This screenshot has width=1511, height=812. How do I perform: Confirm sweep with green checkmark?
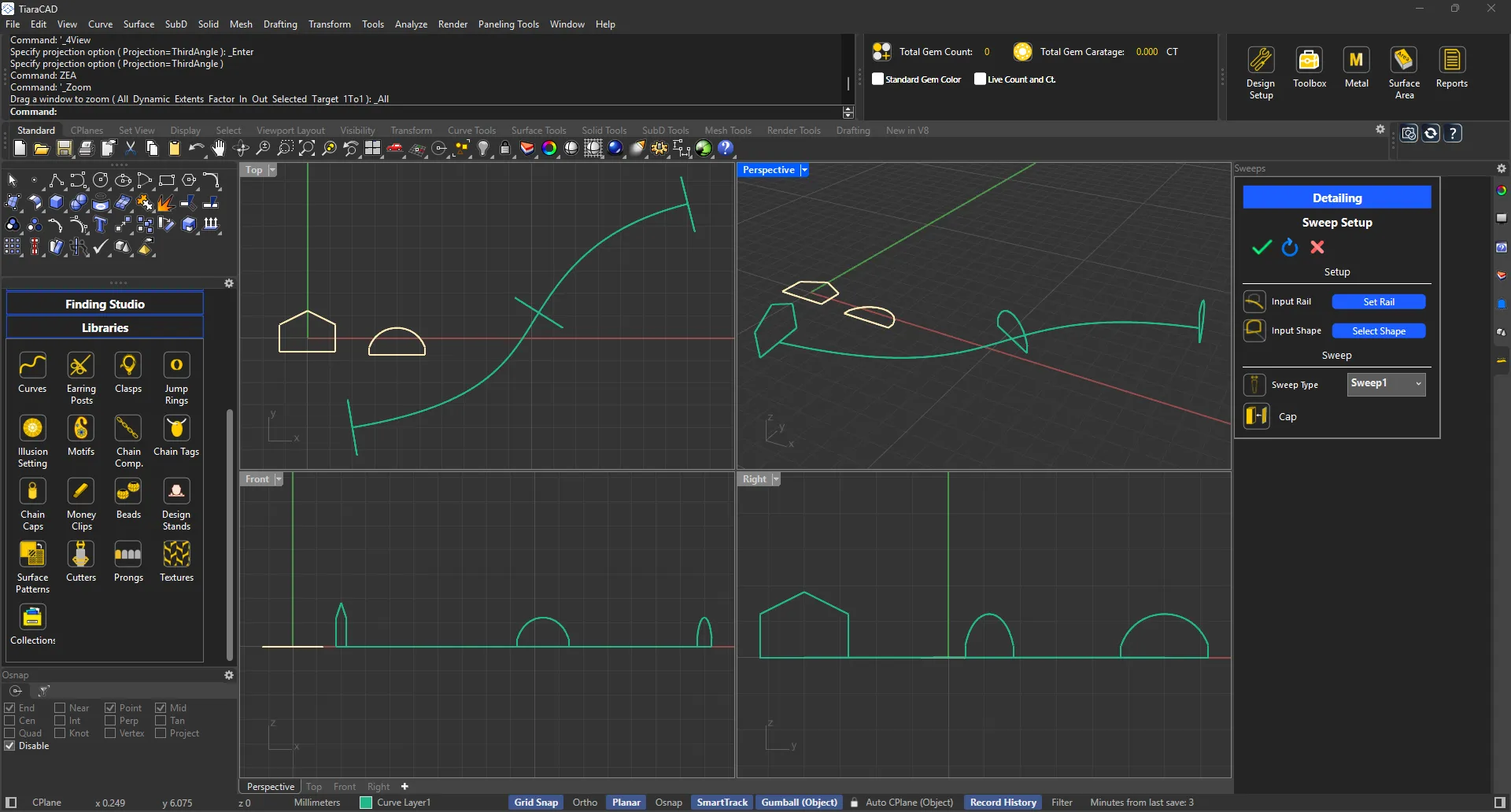click(1262, 248)
